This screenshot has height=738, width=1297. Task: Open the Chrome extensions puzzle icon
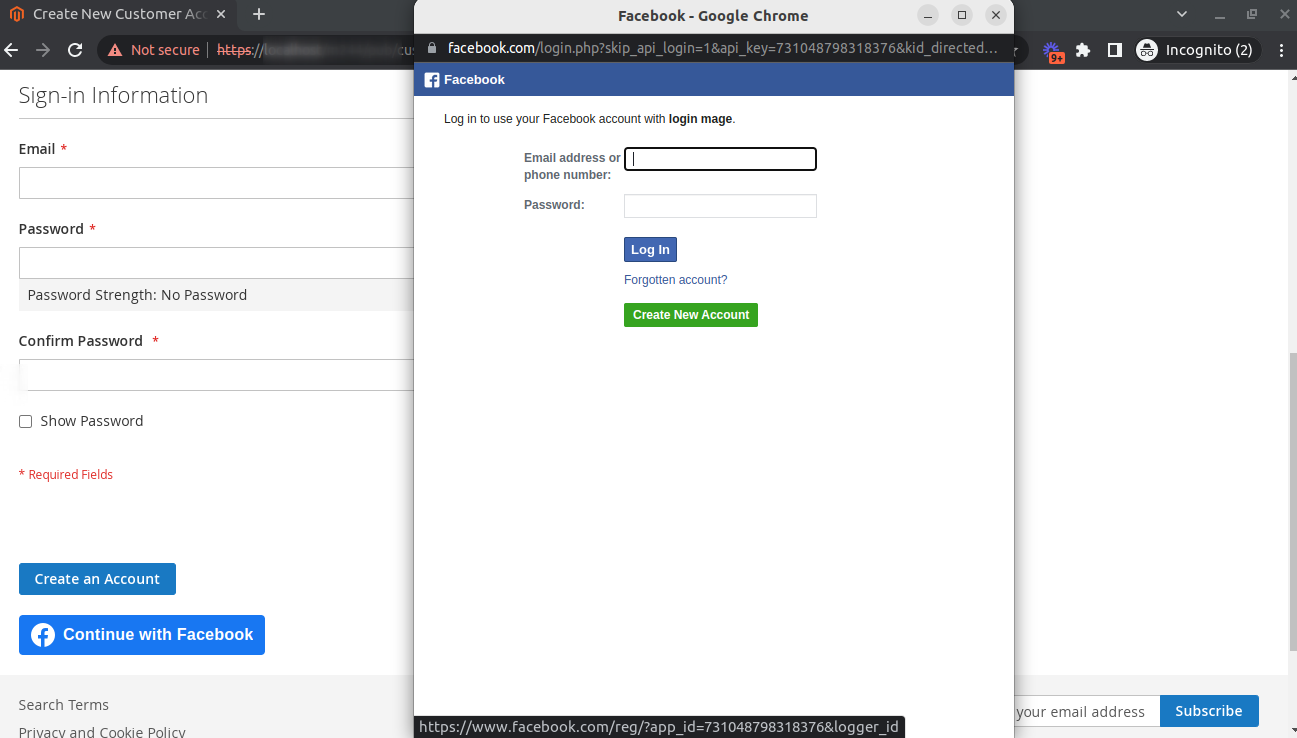coord(1083,49)
